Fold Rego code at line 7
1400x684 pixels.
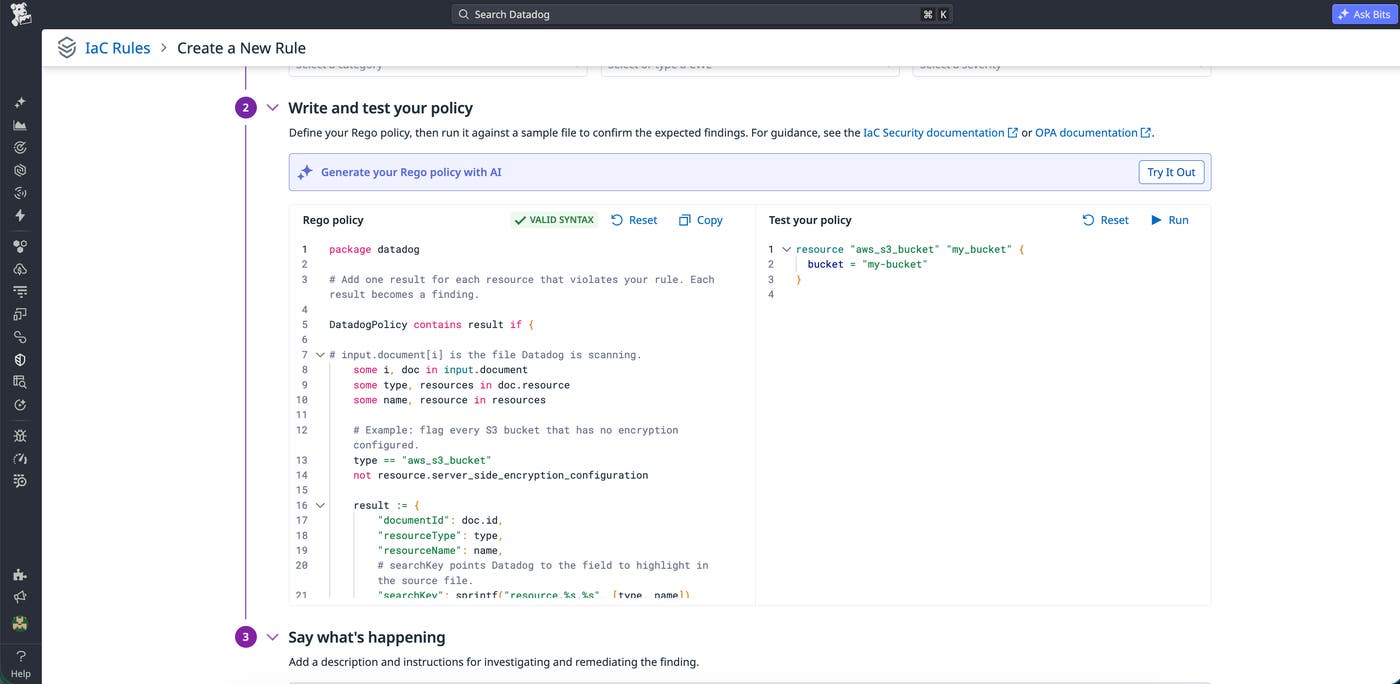tap(320, 355)
